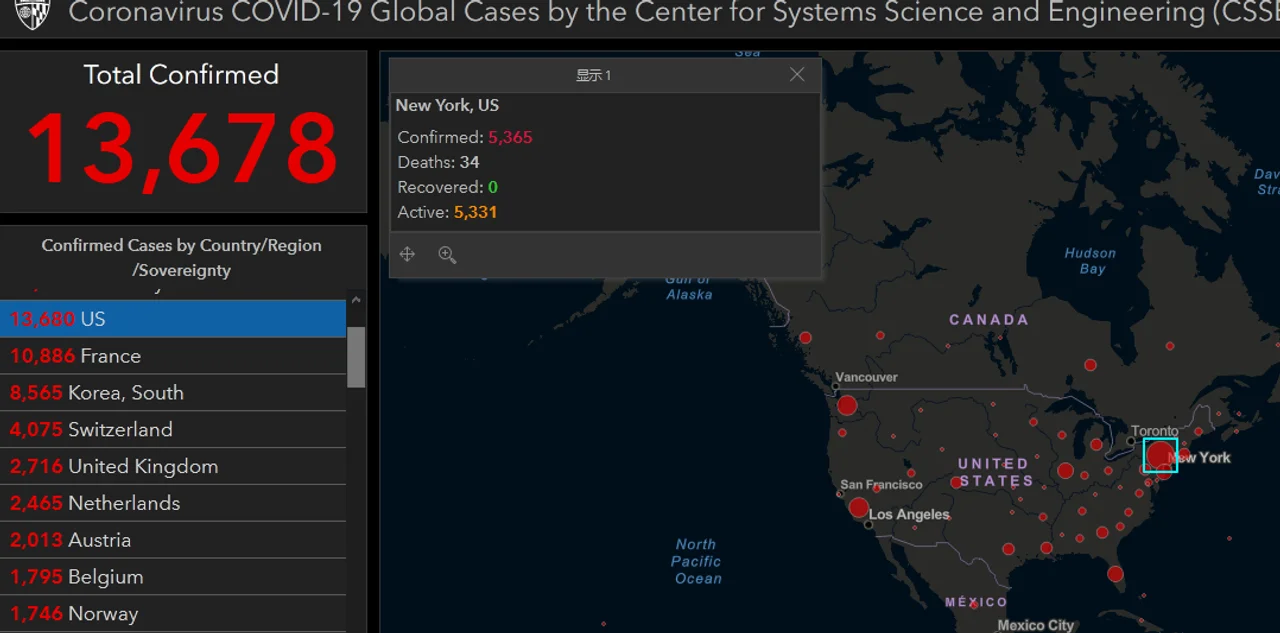Click the Confirmed Cases by Country/Region header
The image size is (1280, 633).
tap(182, 257)
